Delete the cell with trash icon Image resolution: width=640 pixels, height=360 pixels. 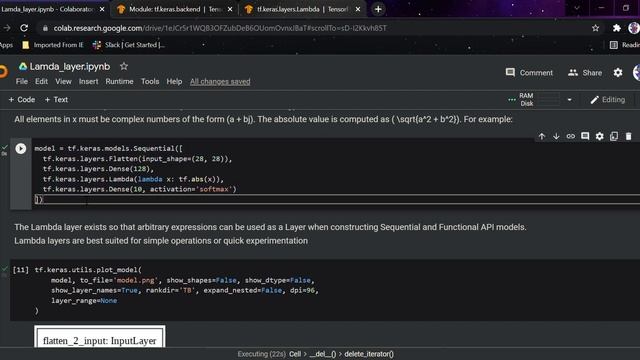click(x=629, y=136)
